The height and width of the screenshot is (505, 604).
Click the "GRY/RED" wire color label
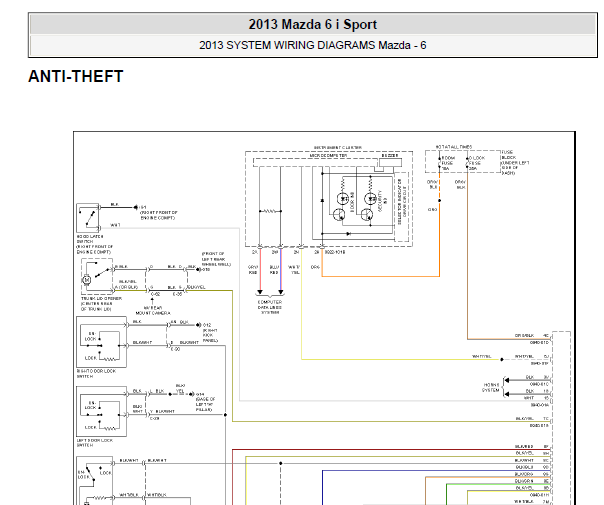pos(253,270)
